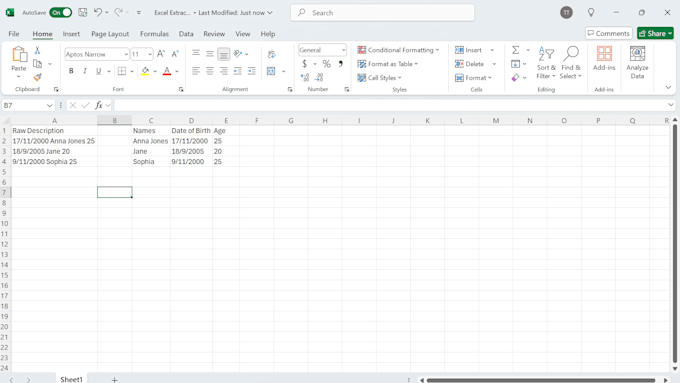
Task: Increase font size with larger A
Action: coord(160,54)
